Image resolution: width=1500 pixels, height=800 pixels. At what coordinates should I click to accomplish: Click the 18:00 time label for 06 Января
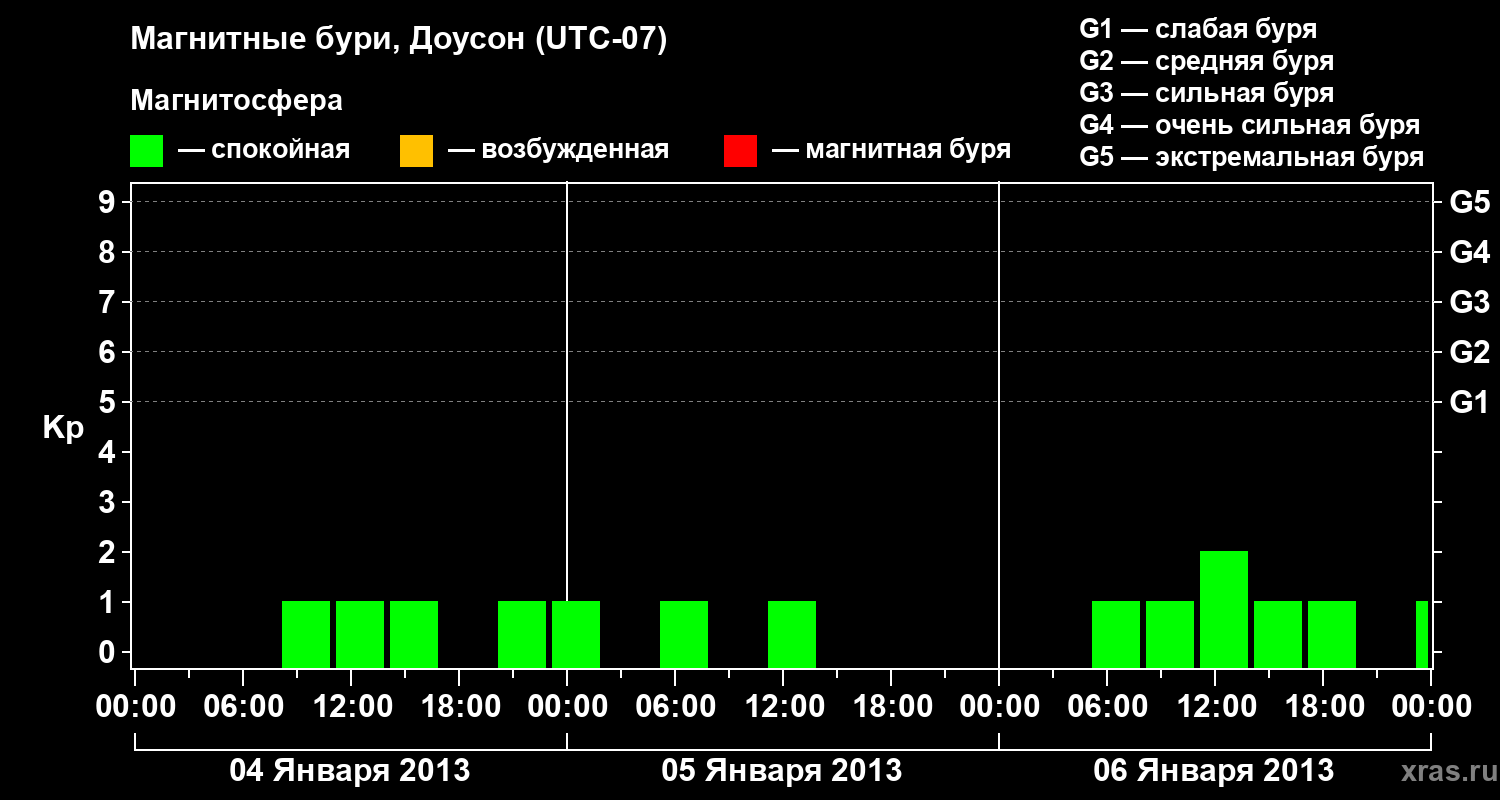click(x=1323, y=707)
